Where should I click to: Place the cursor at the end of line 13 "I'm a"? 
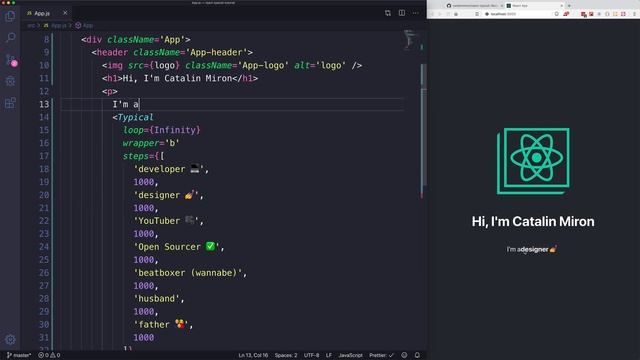[x=140, y=104]
